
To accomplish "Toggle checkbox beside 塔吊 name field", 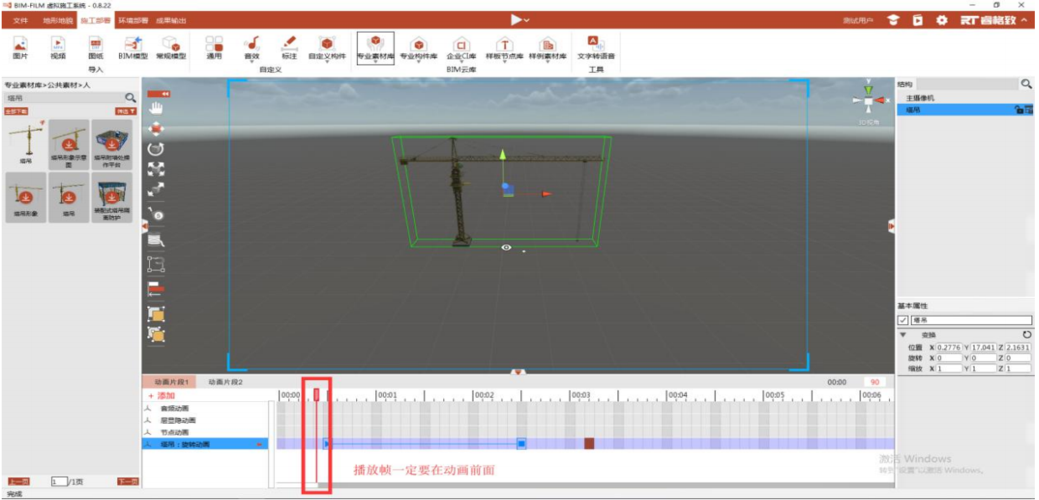I will [903, 320].
